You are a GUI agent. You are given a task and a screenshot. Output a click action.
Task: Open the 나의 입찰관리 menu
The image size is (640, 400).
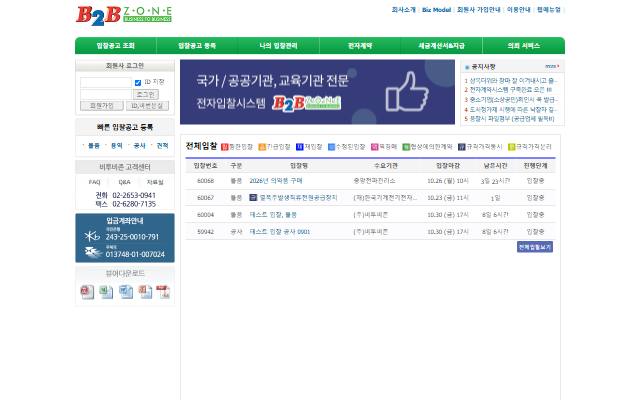click(x=279, y=46)
